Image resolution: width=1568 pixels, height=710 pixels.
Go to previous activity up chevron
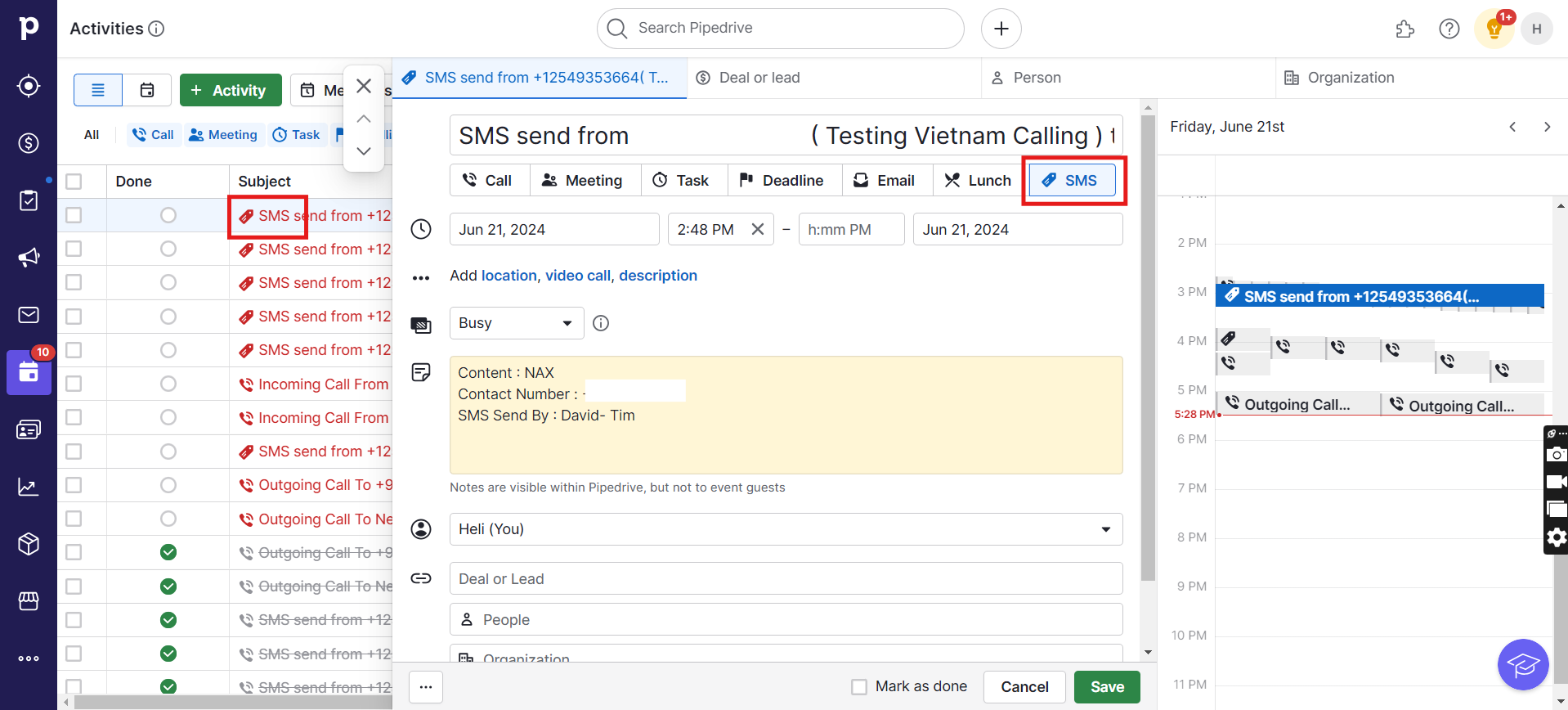click(x=364, y=119)
